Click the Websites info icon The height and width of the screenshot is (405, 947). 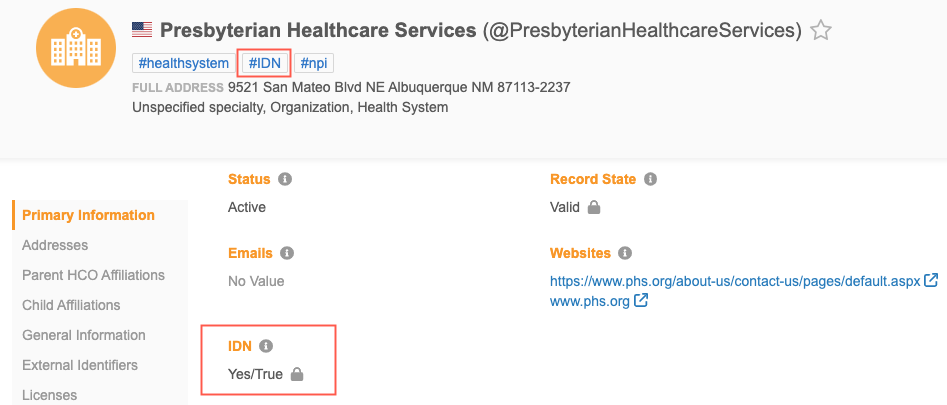tap(627, 254)
